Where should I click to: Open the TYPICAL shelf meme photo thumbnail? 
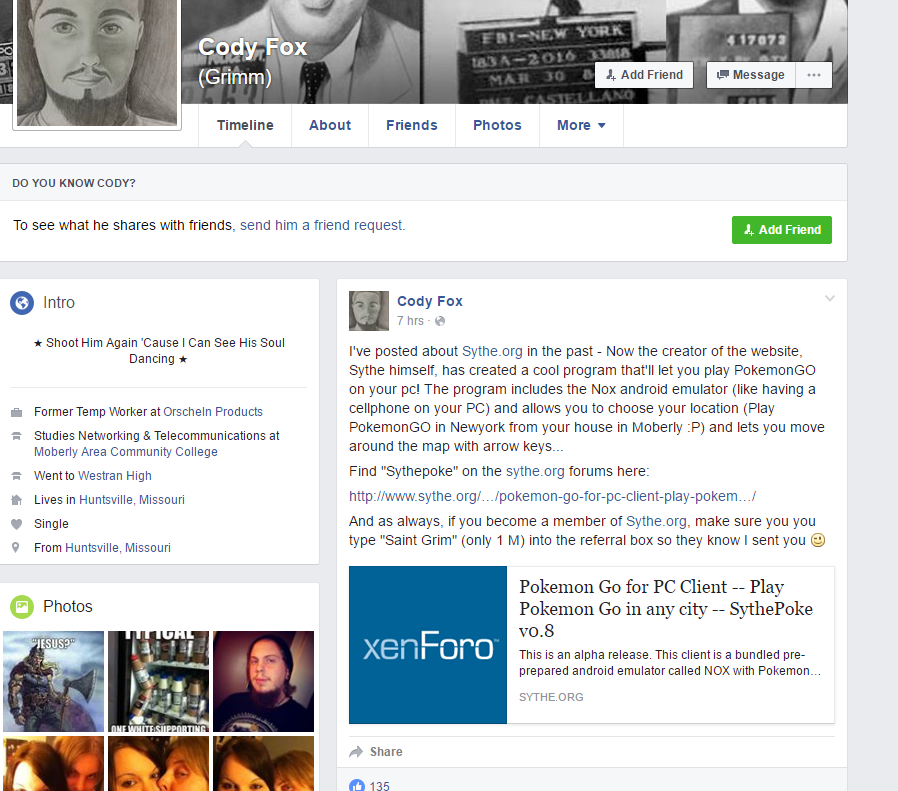point(159,682)
